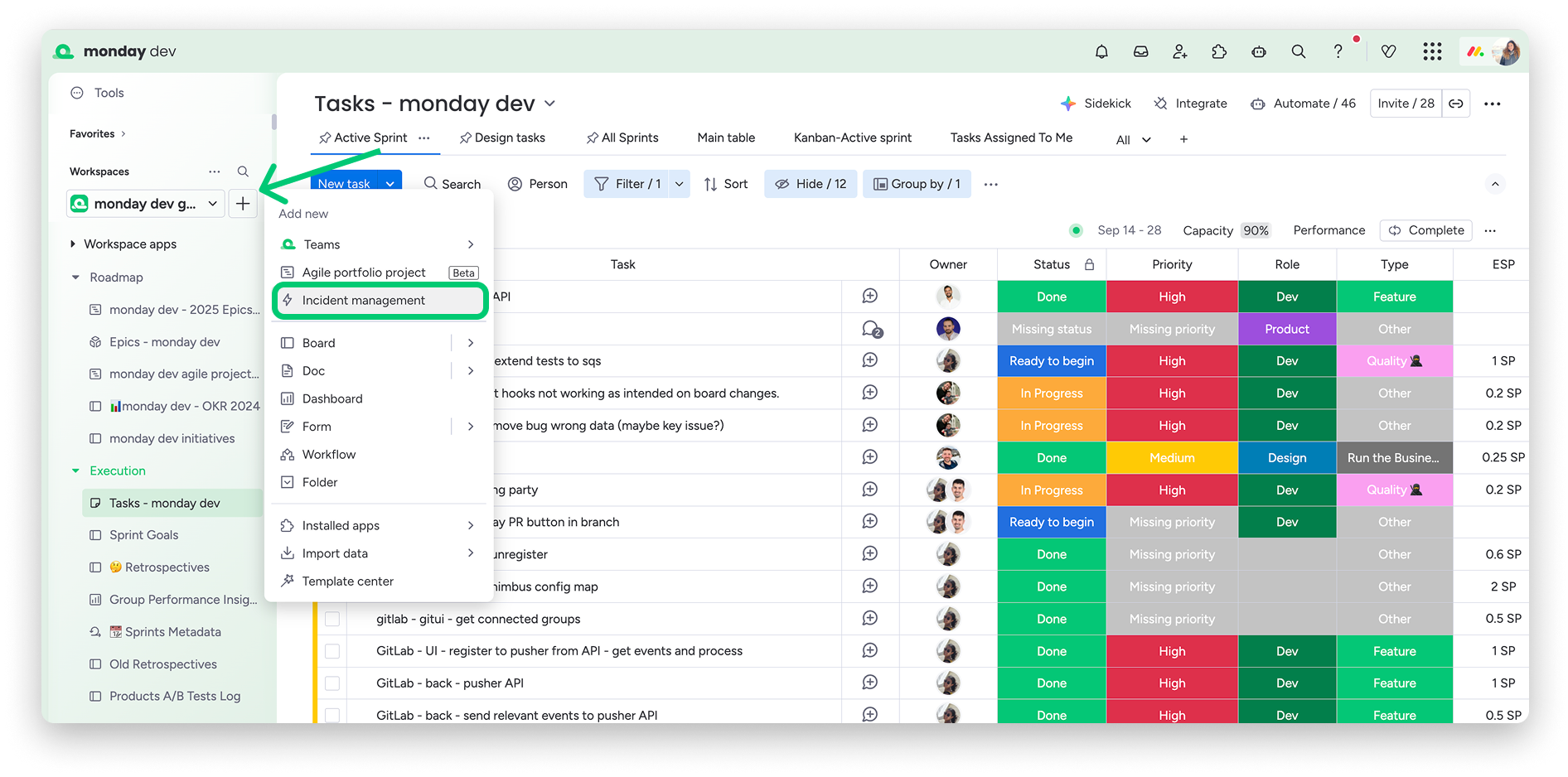Open the Workspaces three-dot options
Screen dimensions: 1568x777
(x=215, y=171)
